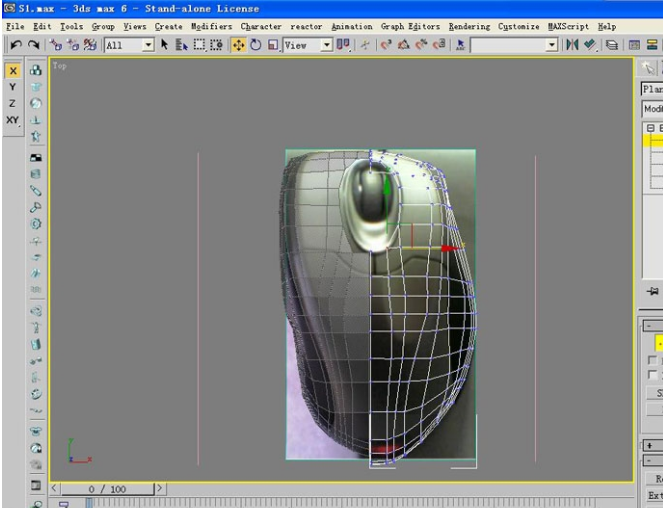Open the View coordinate system dropdown

click(326, 45)
